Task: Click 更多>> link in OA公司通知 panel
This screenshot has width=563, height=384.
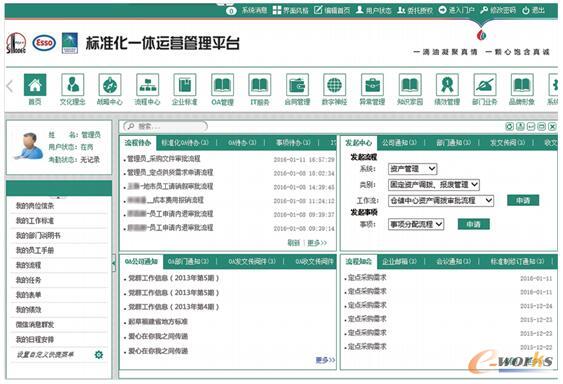Action: [325, 360]
